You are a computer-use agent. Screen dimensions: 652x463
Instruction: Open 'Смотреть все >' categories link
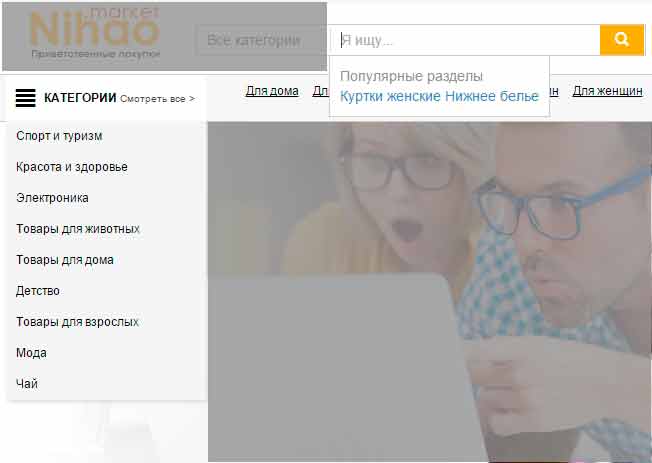pyautogui.click(x=157, y=99)
